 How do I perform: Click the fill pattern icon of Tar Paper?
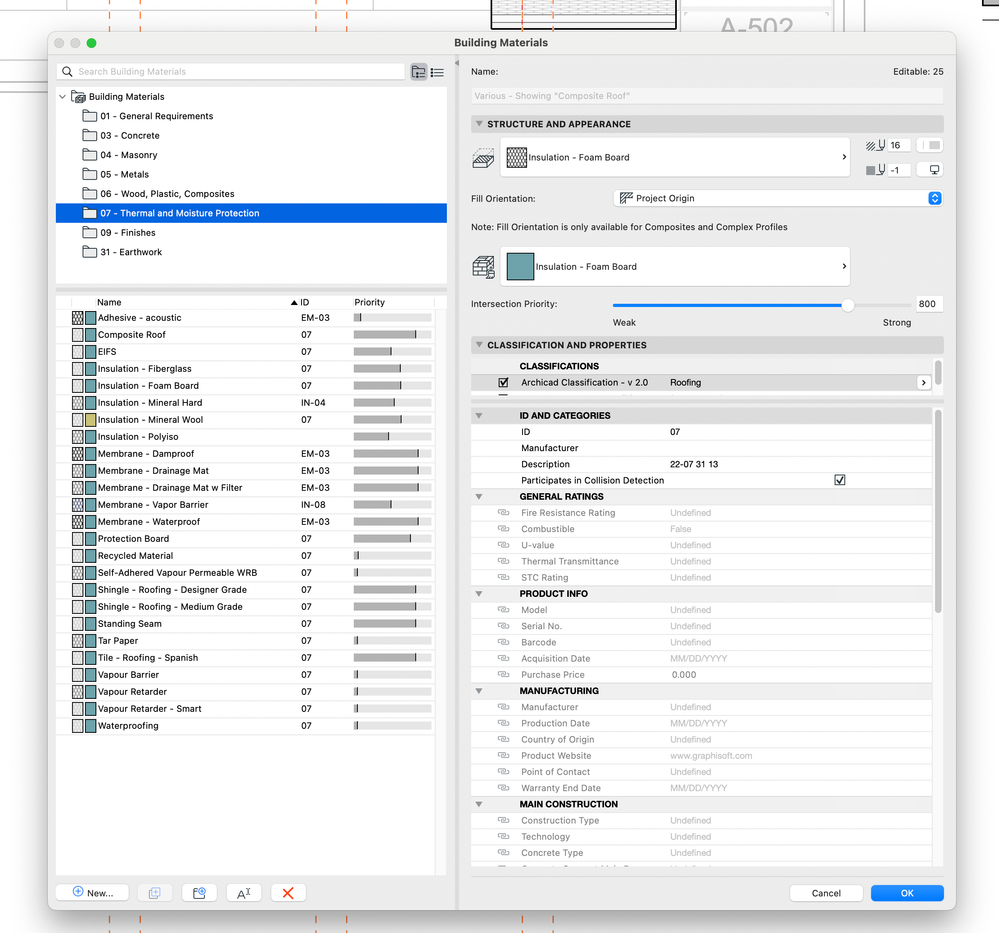78,640
